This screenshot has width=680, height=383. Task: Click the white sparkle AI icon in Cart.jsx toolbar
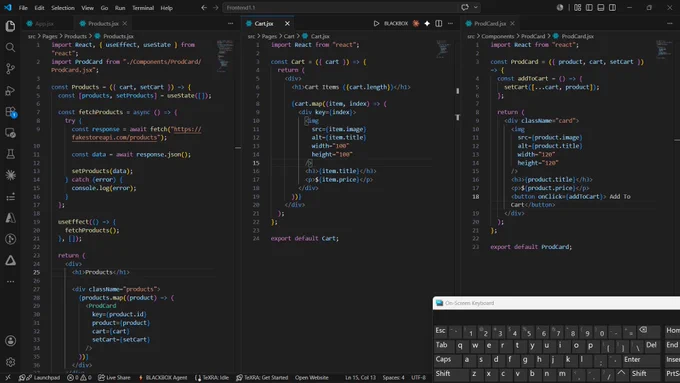(427, 23)
